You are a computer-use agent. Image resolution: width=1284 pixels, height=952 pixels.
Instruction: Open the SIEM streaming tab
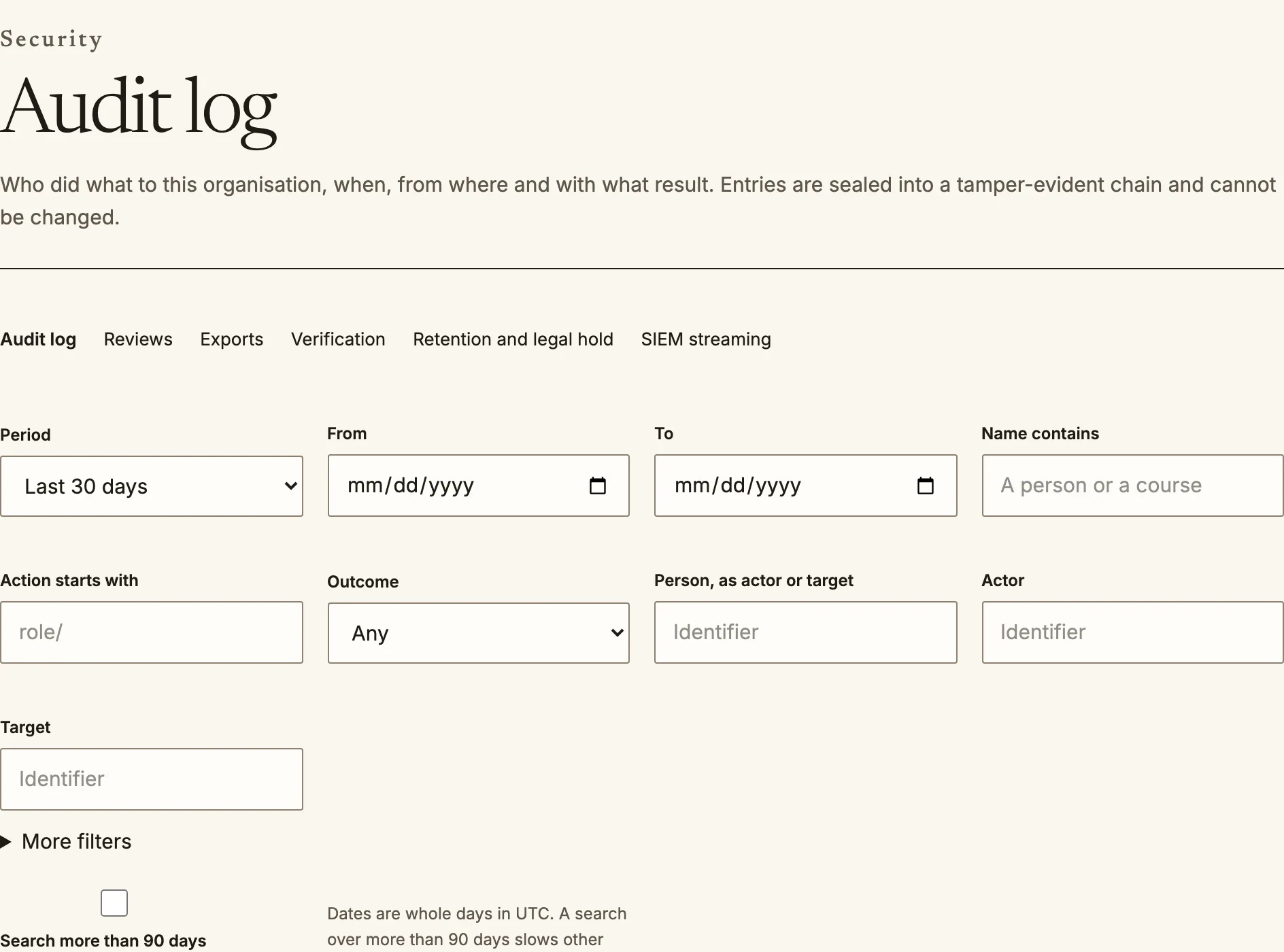(706, 339)
